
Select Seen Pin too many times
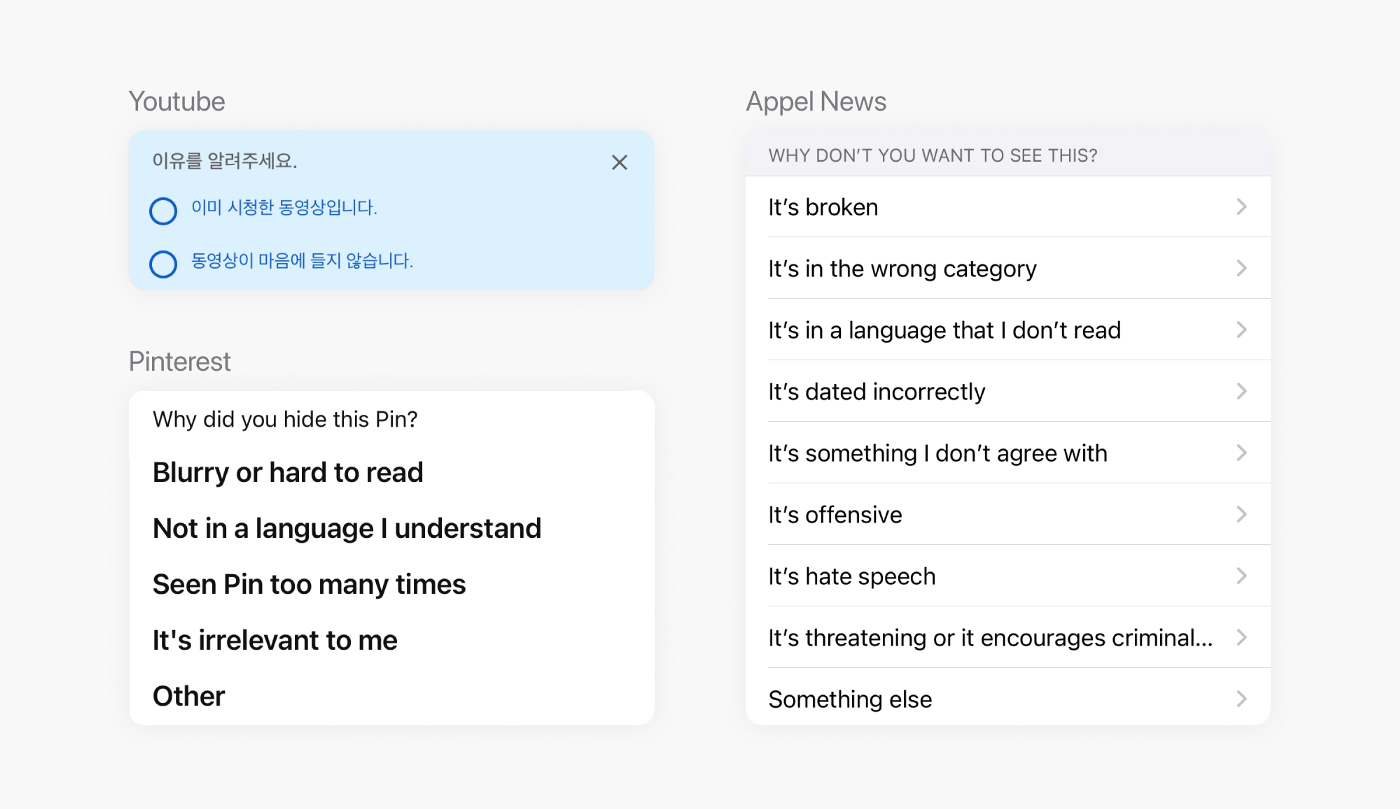point(309,584)
